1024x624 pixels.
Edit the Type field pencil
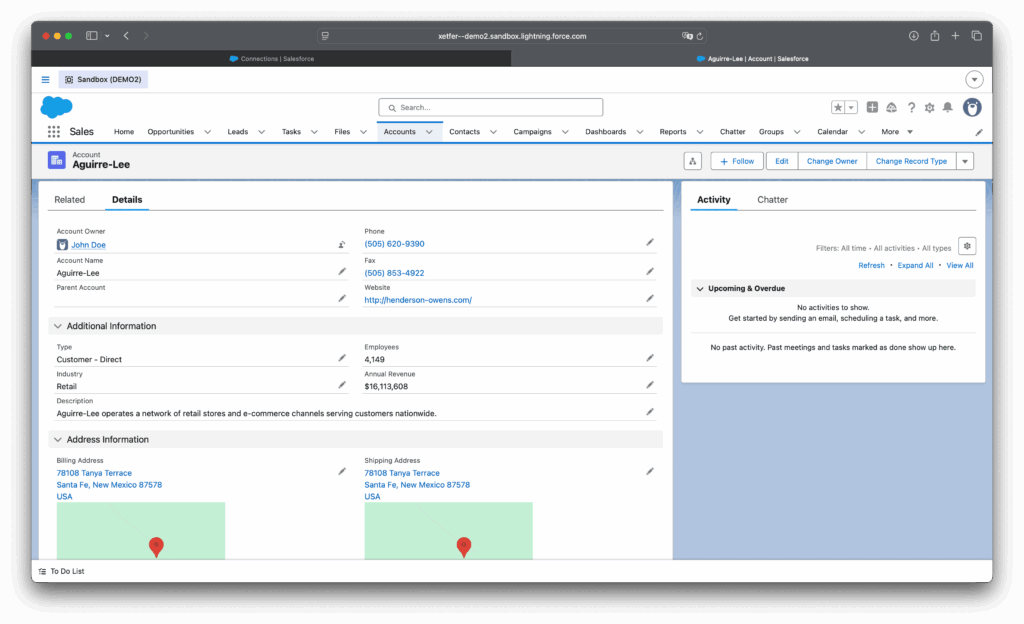point(342,358)
